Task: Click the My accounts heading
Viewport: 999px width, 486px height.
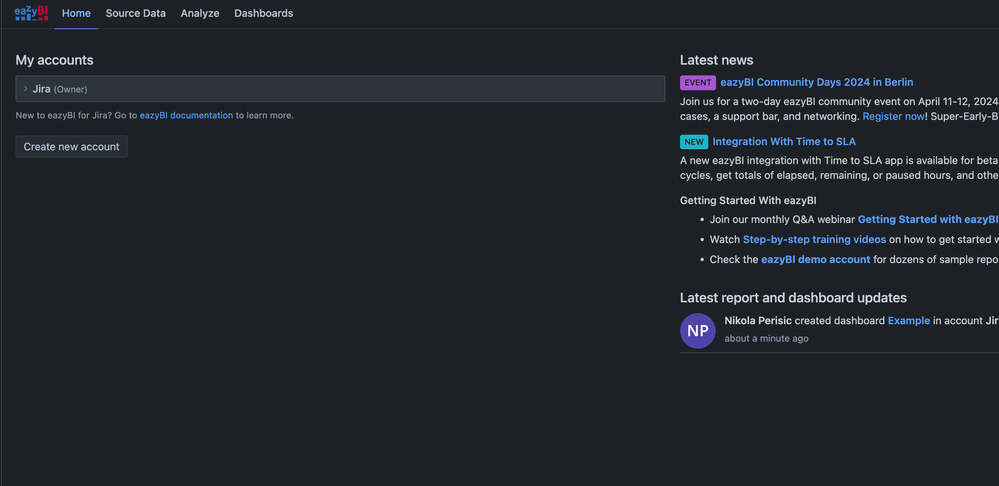Action: [55, 60]
